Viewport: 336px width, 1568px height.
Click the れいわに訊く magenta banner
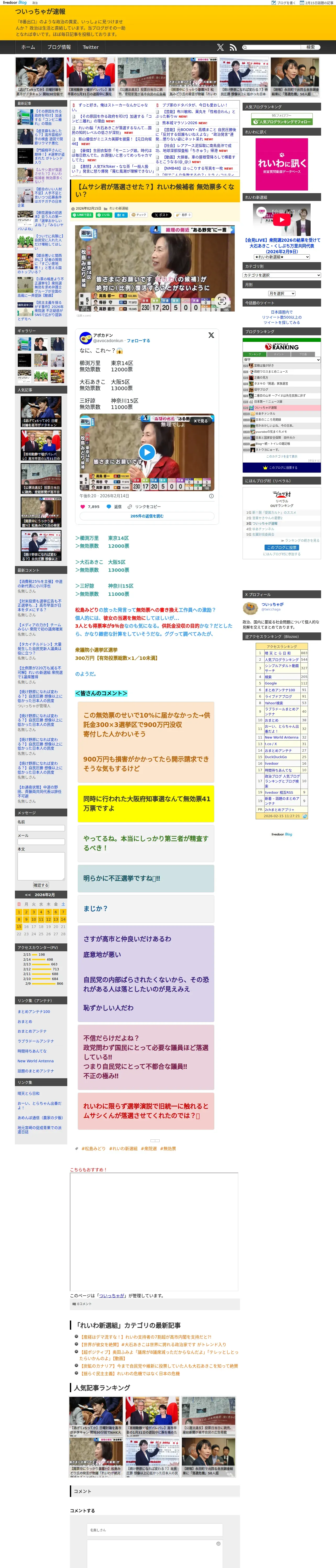click(282, 164)
